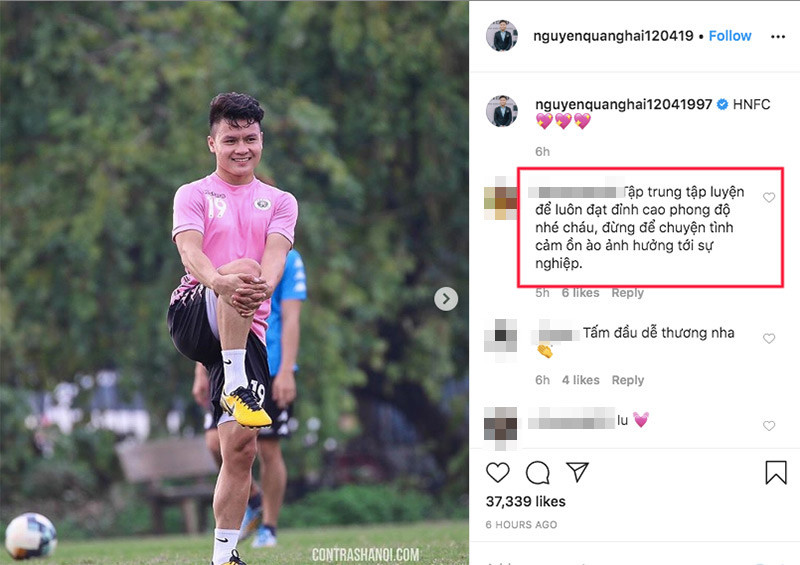Viewport: 800px width, 565px height.
Task: Follow the nguyenquanghai account
Action: [x=730, y=36]
